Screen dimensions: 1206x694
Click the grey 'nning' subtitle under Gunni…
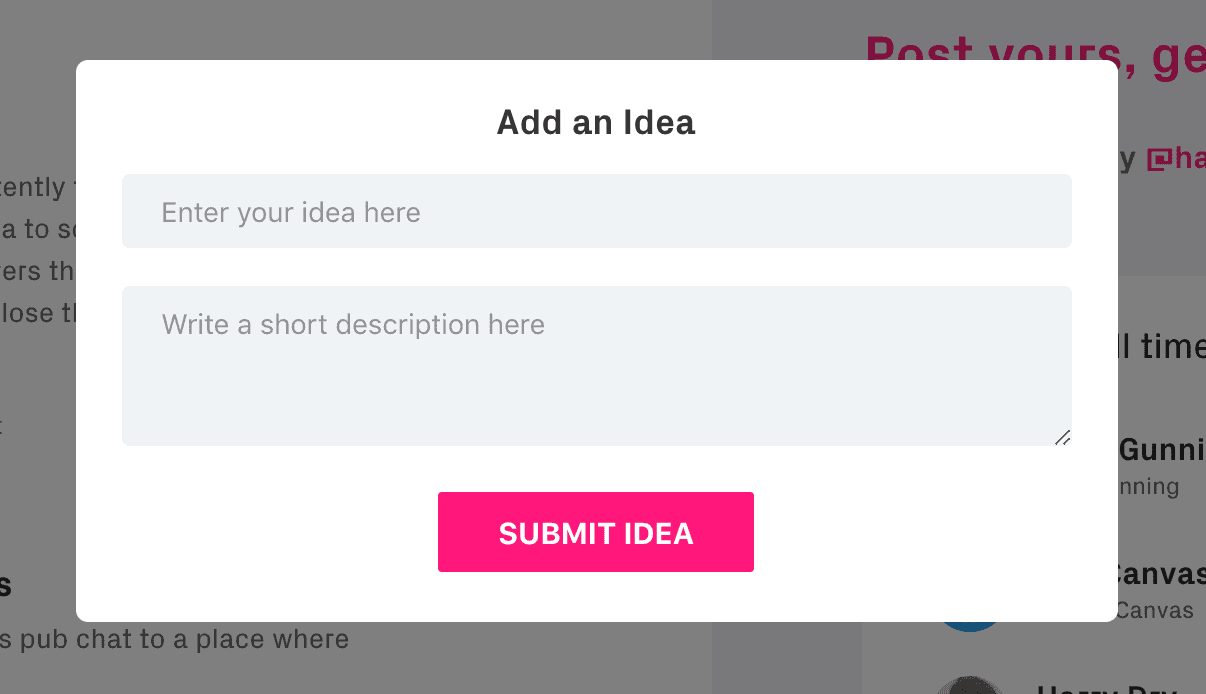1150,487
